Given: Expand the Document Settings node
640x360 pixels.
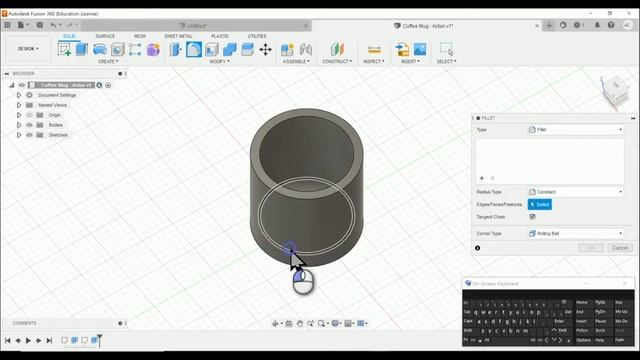Looking at the screenshot, I should [19, 95].
